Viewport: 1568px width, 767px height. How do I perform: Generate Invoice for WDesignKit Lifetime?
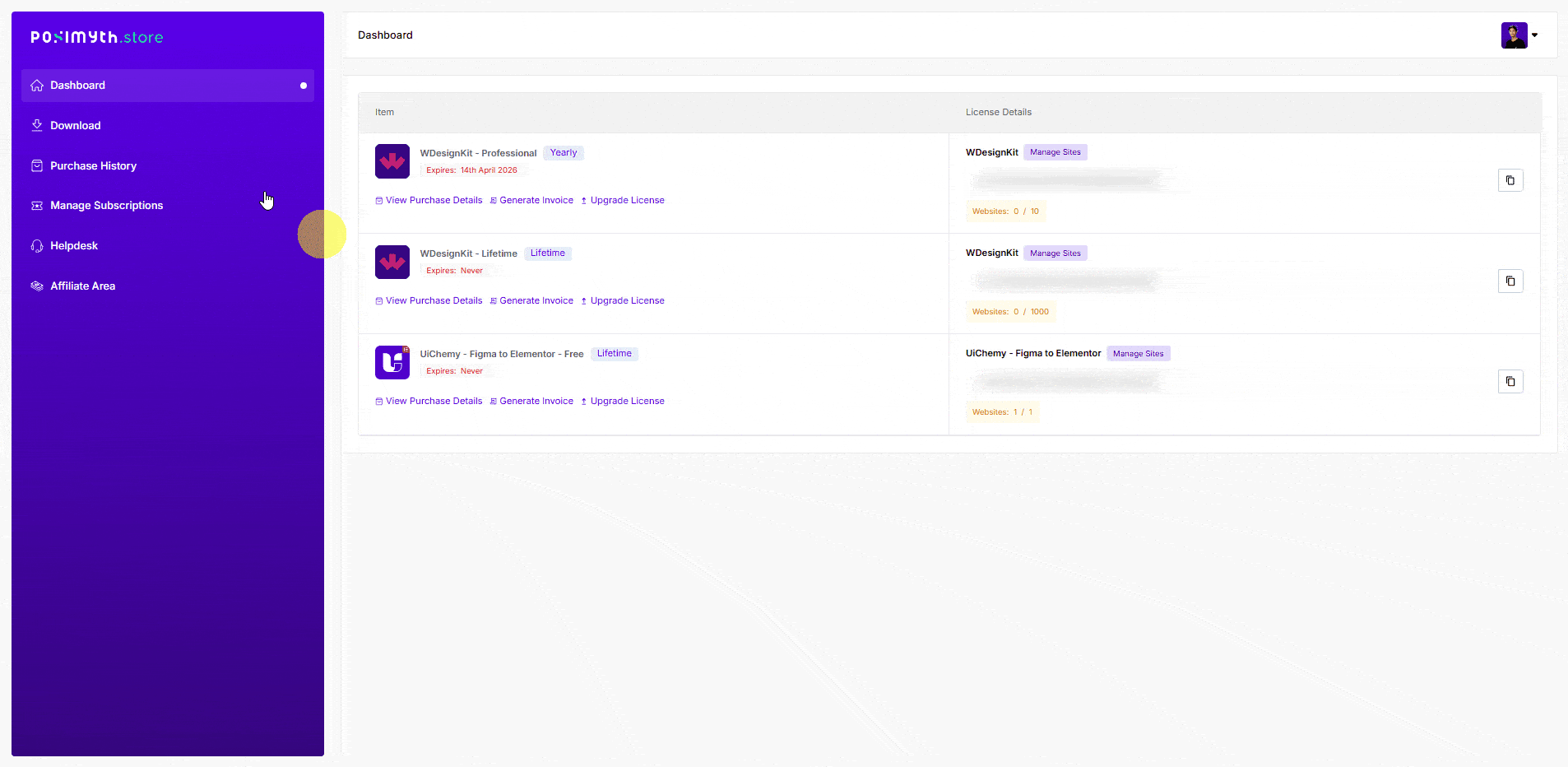531,300
